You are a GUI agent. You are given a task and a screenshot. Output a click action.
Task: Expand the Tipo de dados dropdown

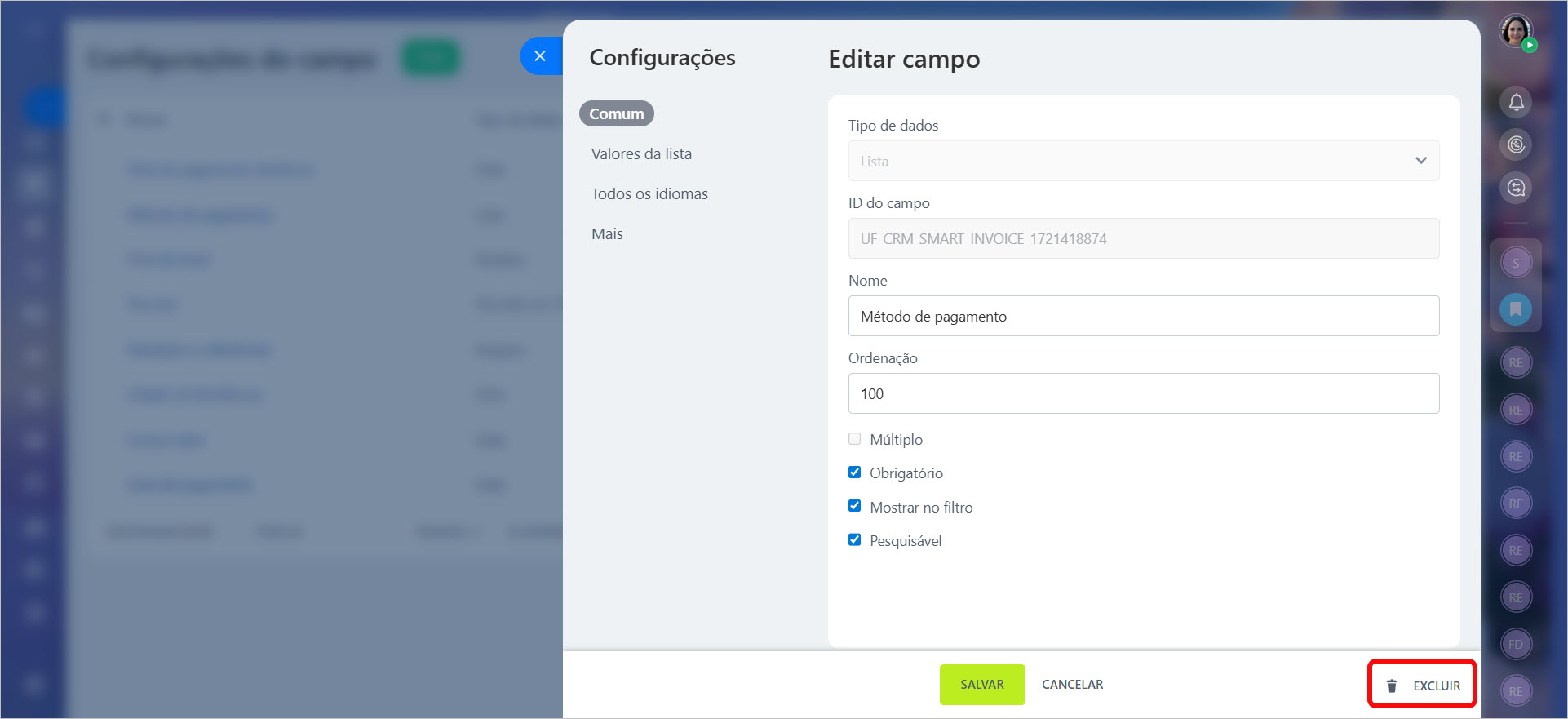pyautogui.click(x=1144, y=161)
